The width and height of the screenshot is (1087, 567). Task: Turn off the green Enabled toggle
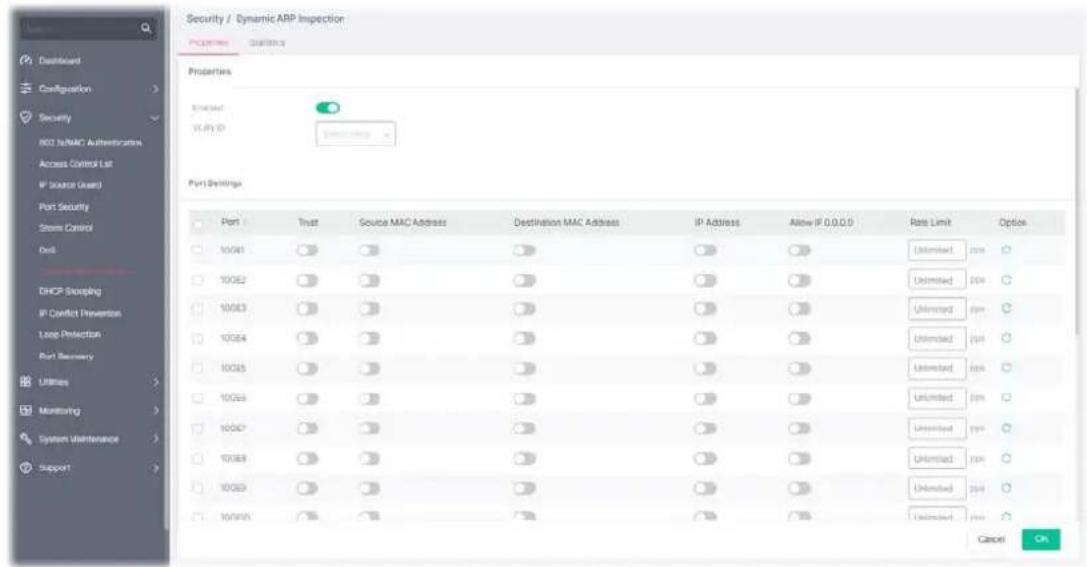(328, 107)
